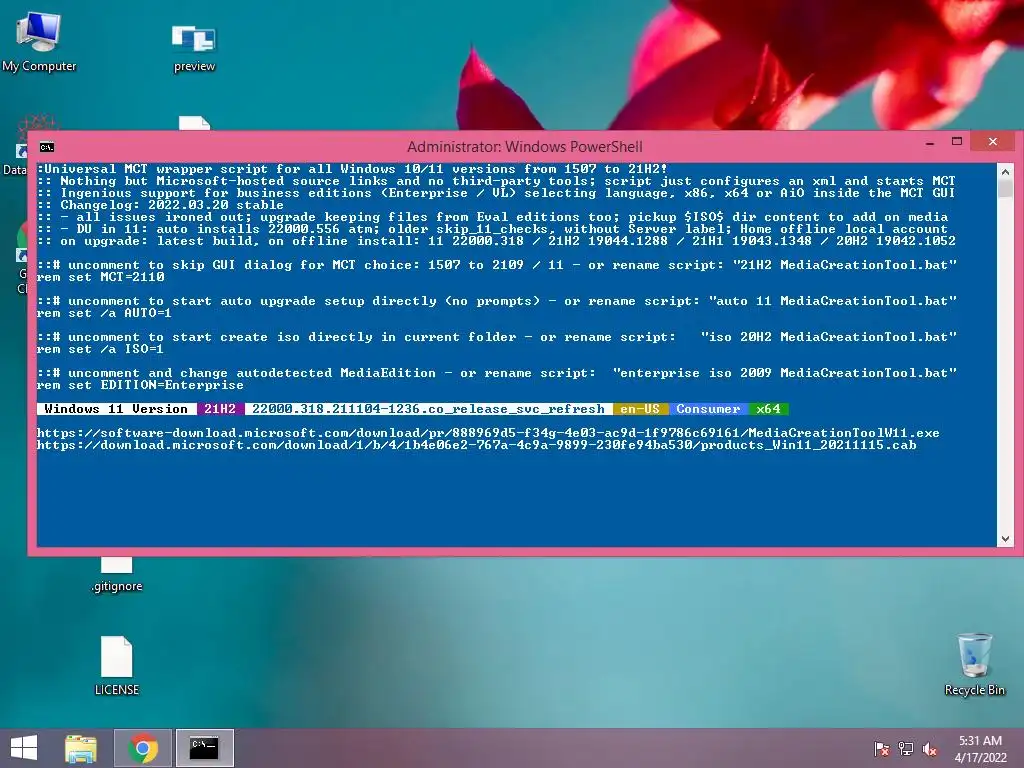Open the Windows Start button
Image resolution: width=1024 pixels, height=768 pixels.
coord(24,748)
